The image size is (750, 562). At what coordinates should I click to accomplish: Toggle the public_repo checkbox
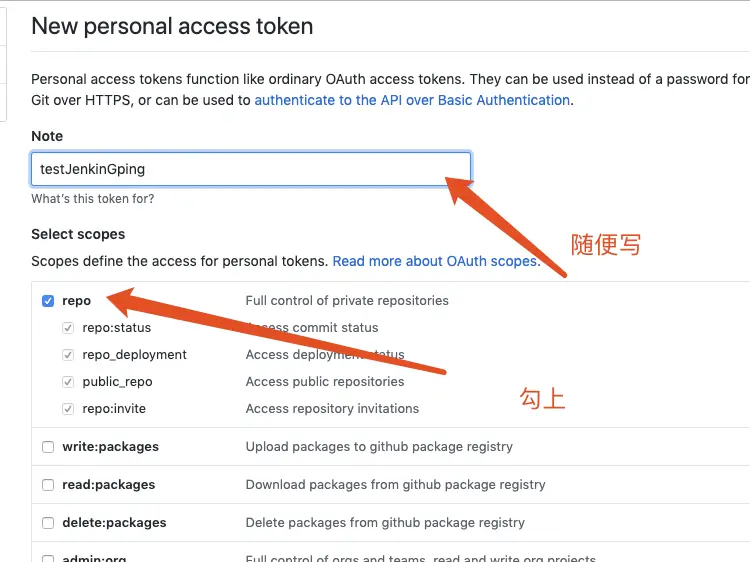pos(68,382)
